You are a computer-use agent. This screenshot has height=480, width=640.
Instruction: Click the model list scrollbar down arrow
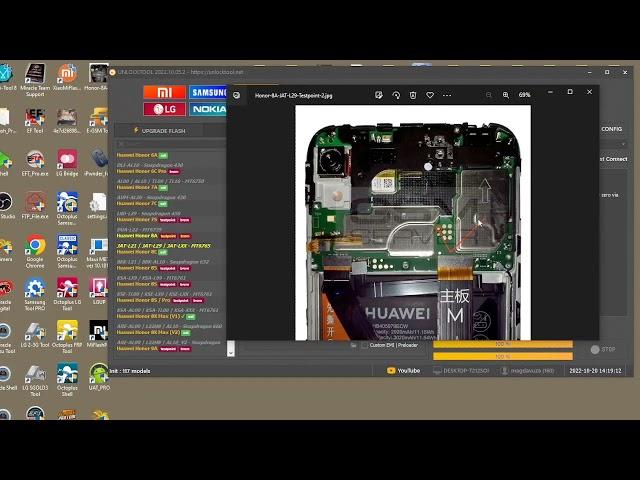231,352
